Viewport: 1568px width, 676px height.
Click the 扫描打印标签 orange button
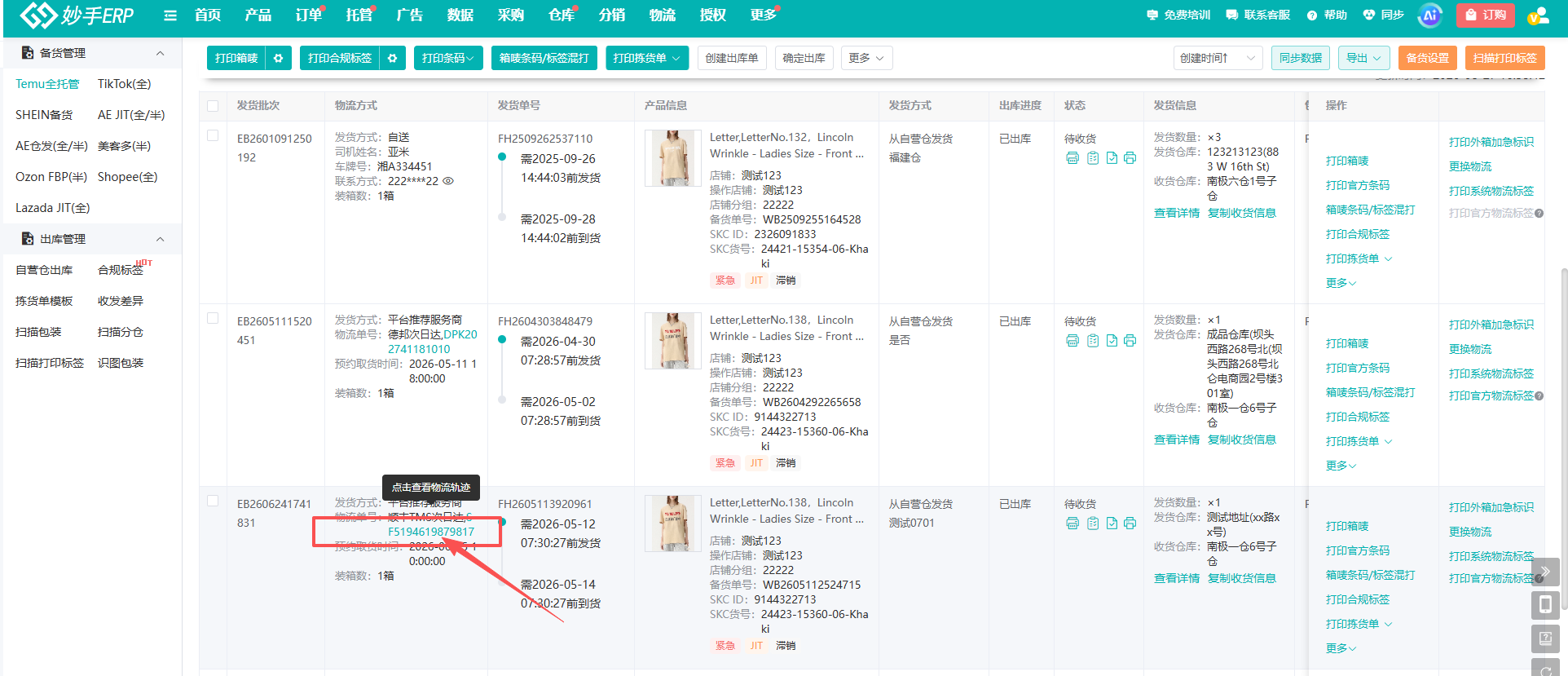[x=1505, y=58]
